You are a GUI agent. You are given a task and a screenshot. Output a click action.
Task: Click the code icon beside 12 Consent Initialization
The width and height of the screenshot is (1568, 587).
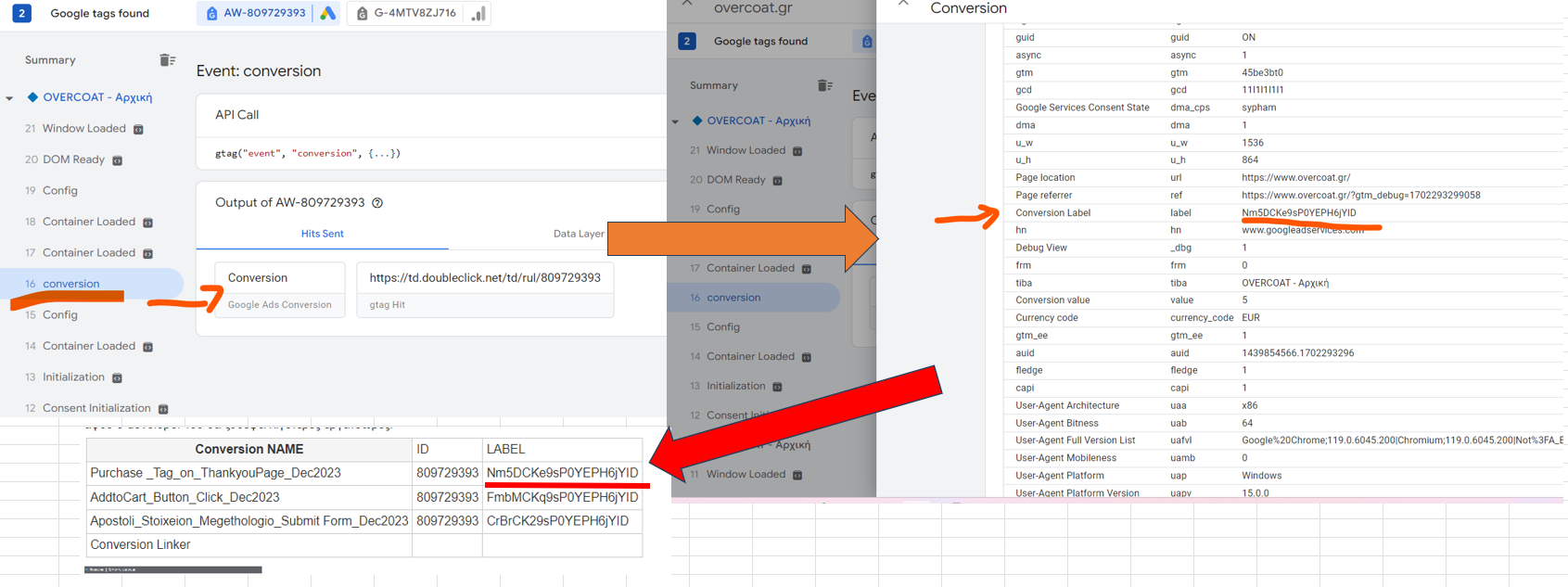pyautogui.click(x=163, y=409)
